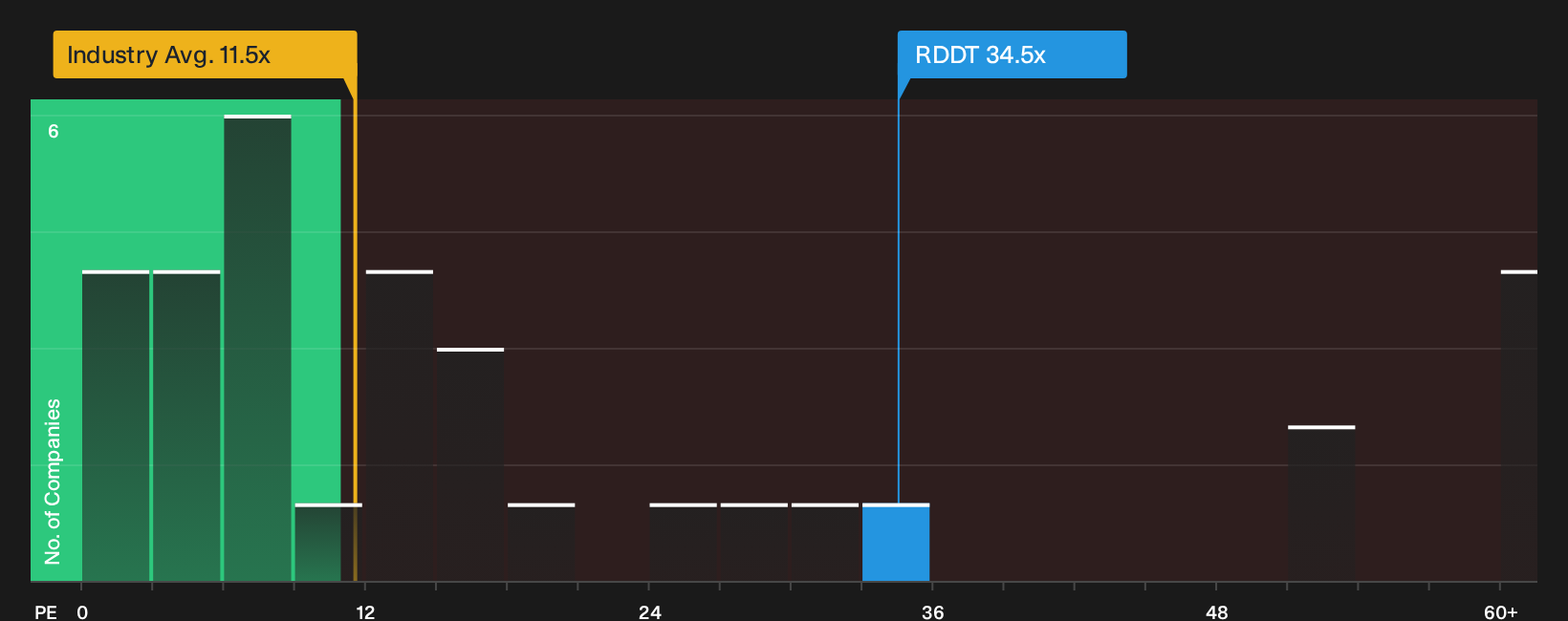The width and height of the screenshot is (1568, 621).
Task: Click the "6" y-axis value
Action: click(x=54, y=131)
